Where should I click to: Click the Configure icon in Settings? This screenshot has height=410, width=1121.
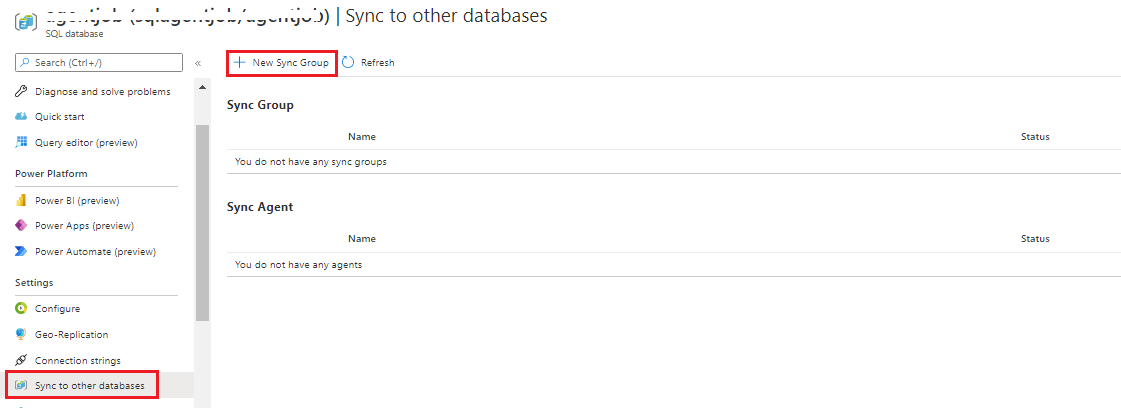point(21,309)
